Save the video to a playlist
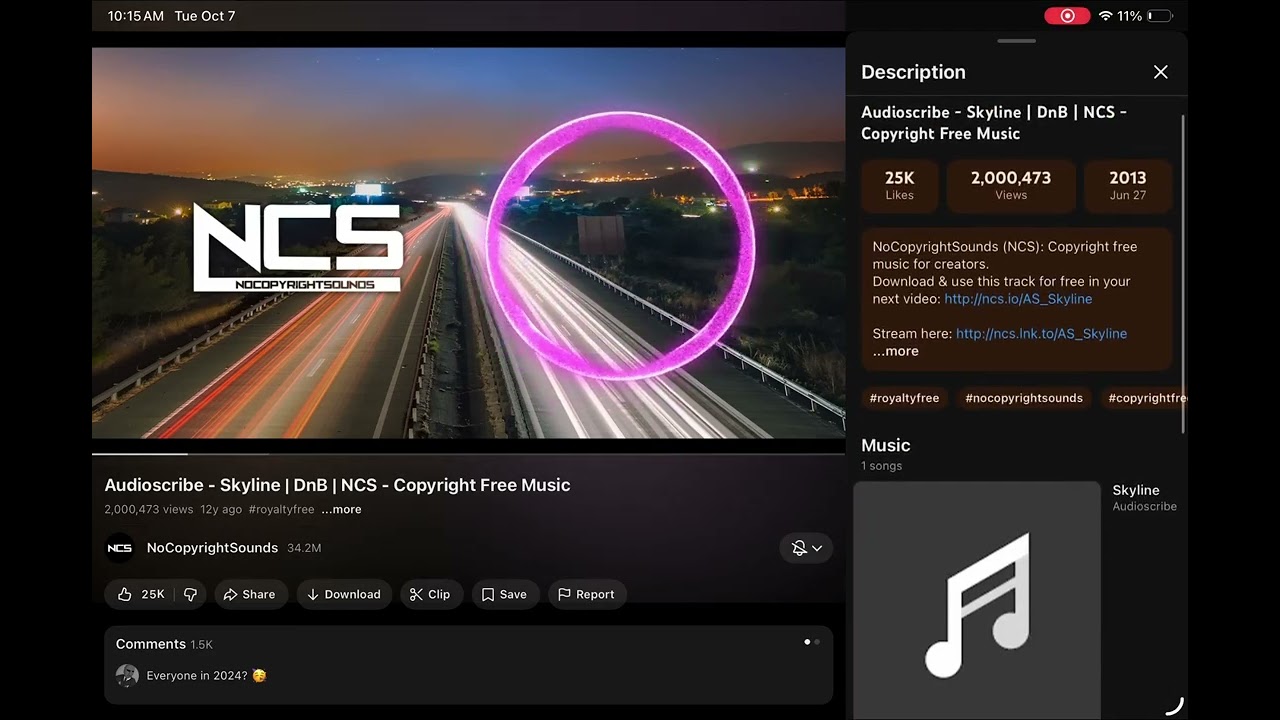Viewport: 1280px width, 720px height. point(504,594)
